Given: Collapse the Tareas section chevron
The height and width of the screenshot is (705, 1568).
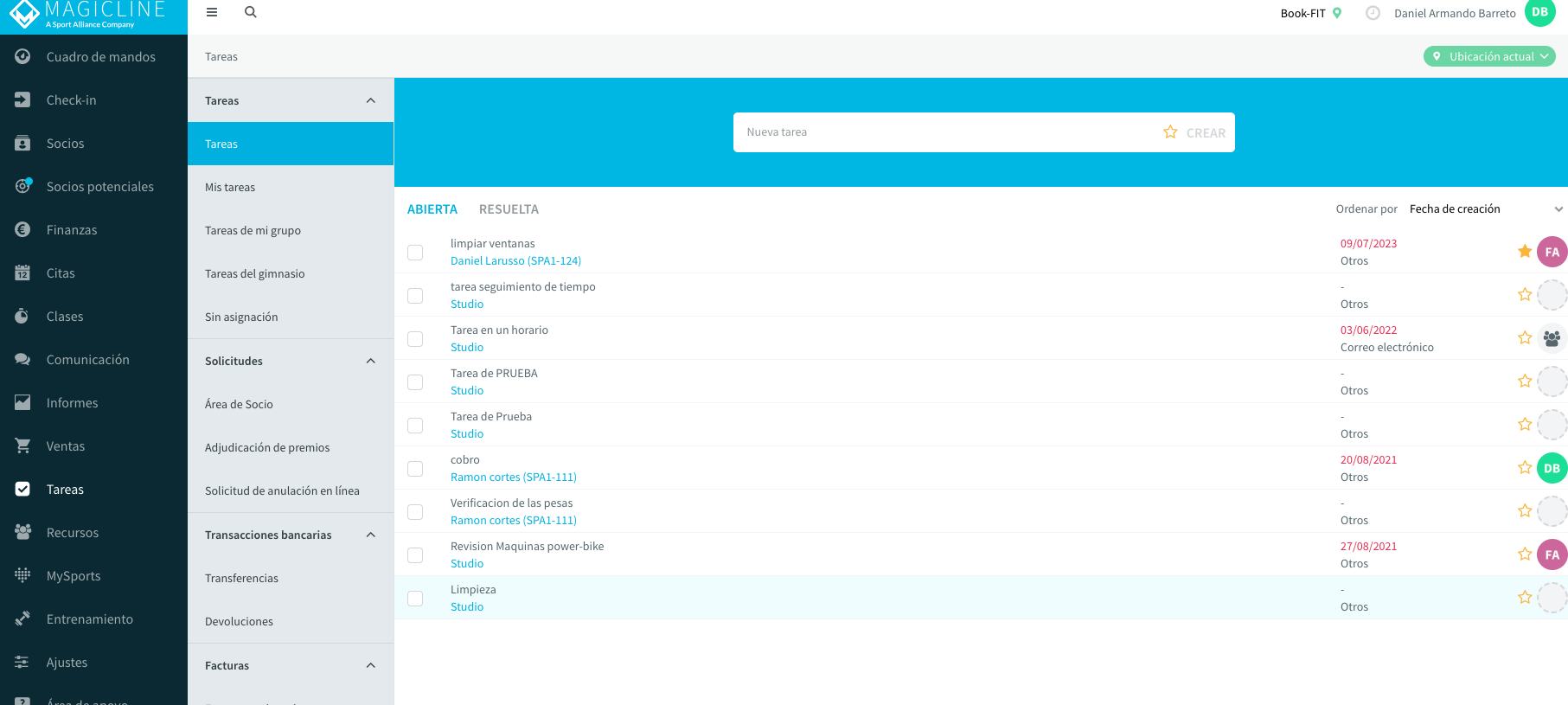Looking at the screenshot, I should coord(371,100).
